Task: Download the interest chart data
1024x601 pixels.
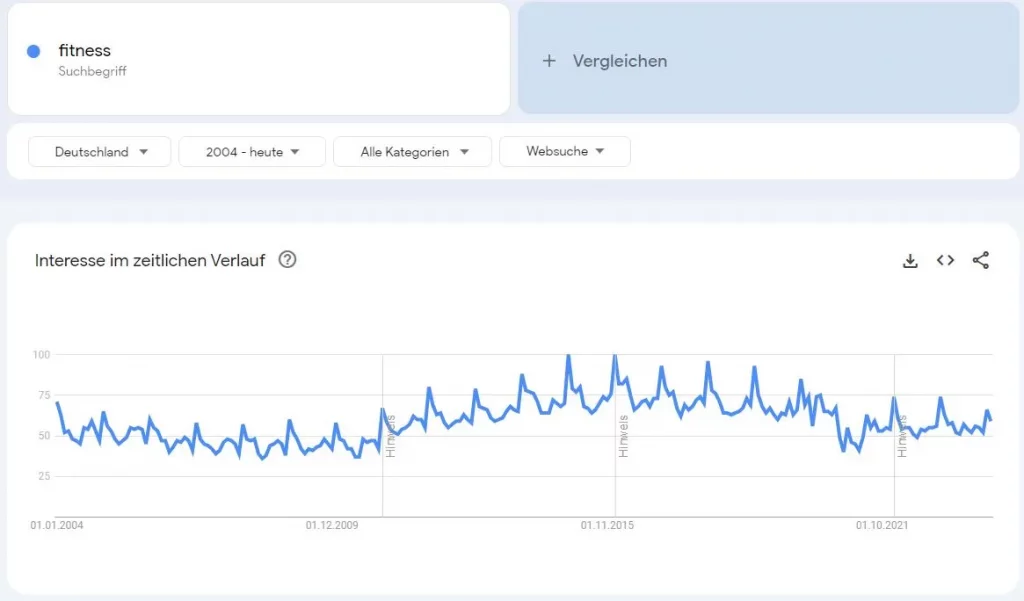Action: point(910,261)
